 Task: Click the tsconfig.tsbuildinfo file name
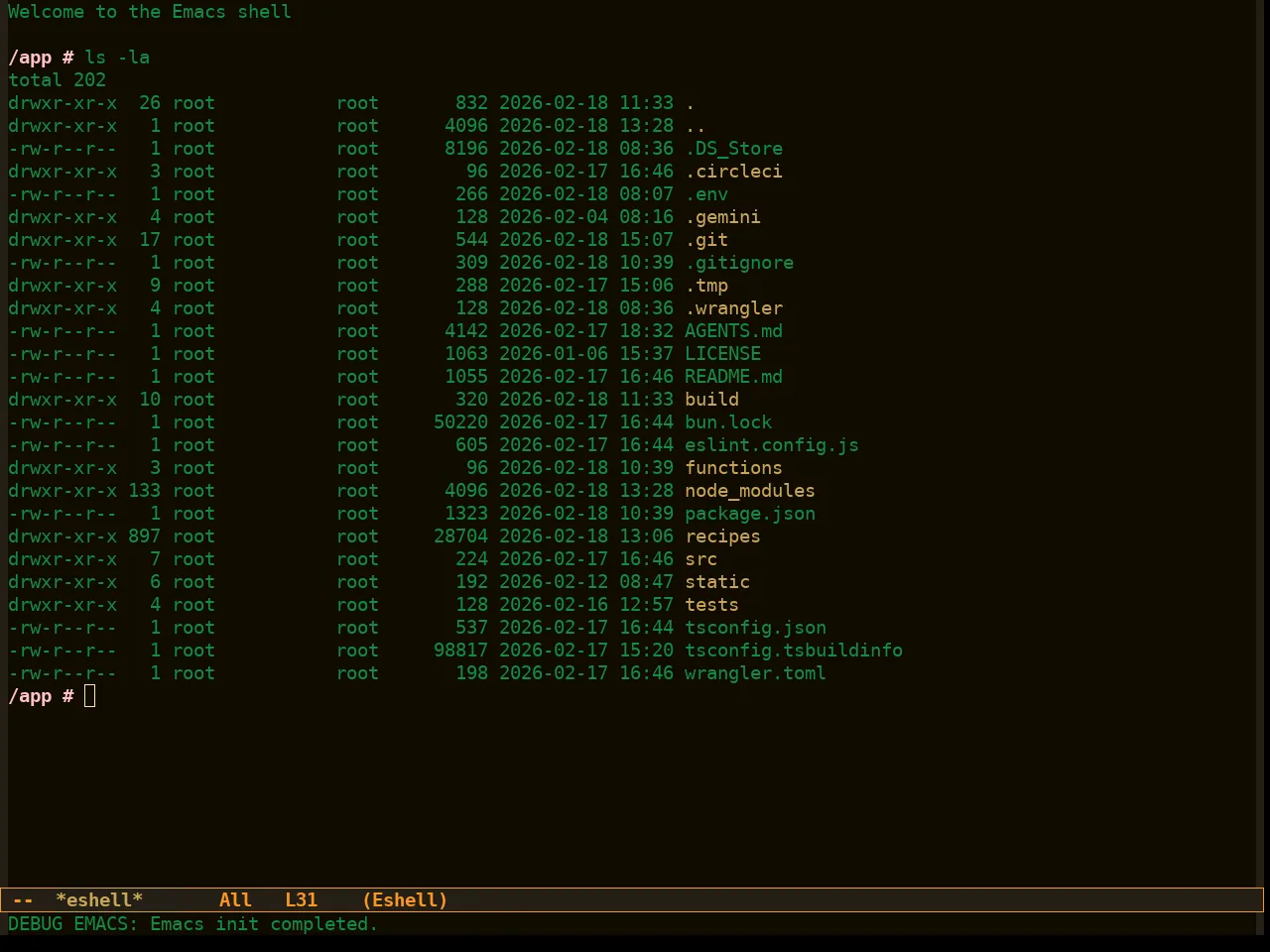pyautogui.click(x=794, y=651)
